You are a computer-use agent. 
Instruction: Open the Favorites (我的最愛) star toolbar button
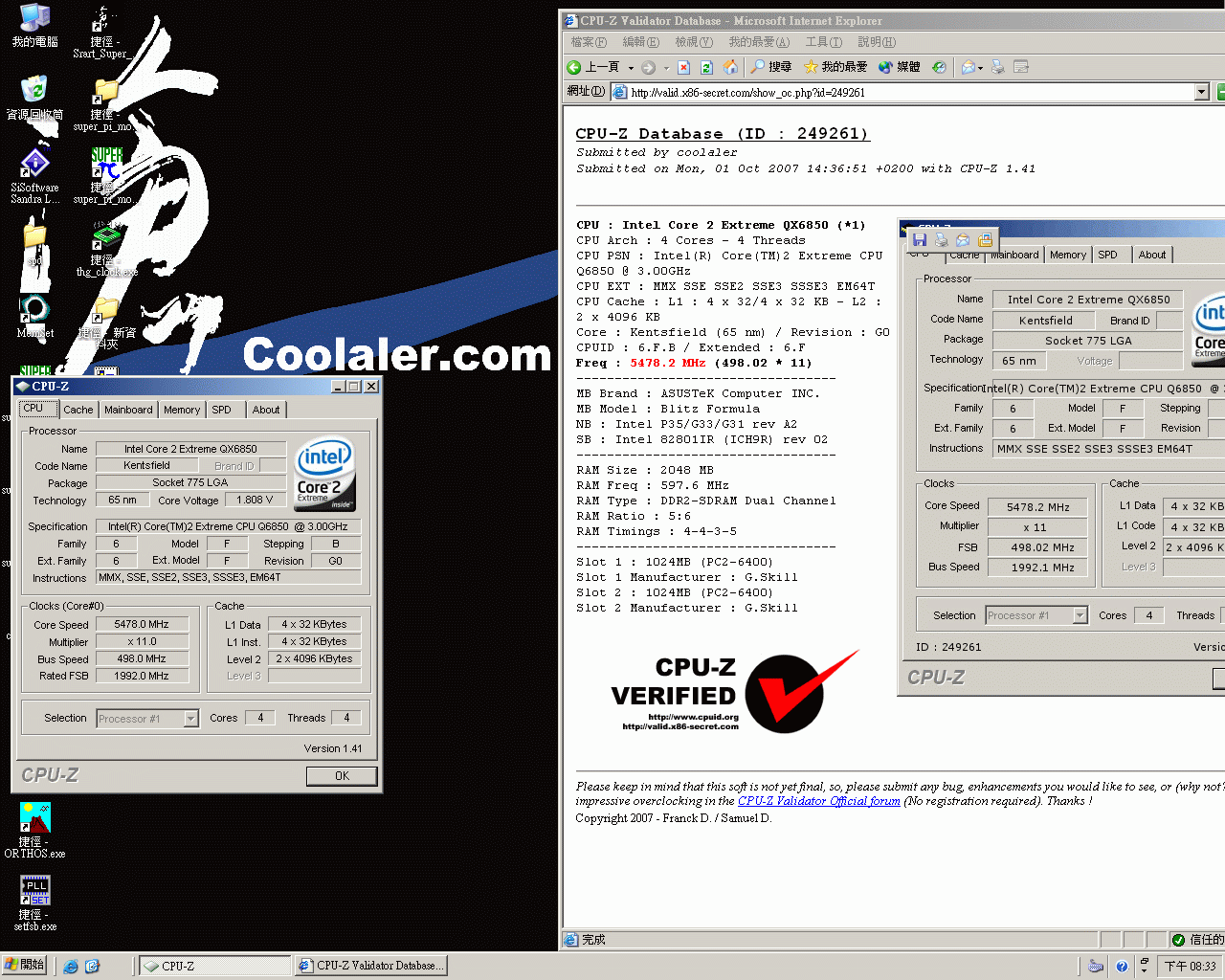point(835,67)
